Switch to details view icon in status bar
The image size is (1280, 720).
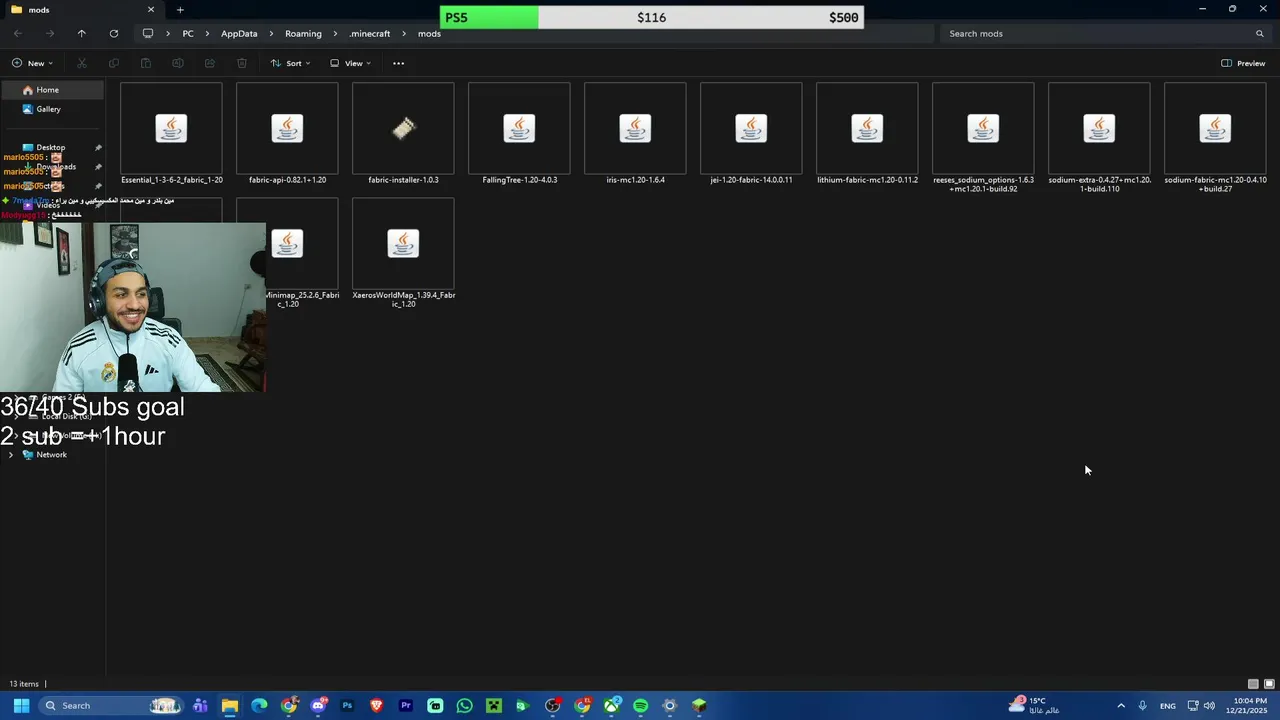click(x=1253, y=684)
